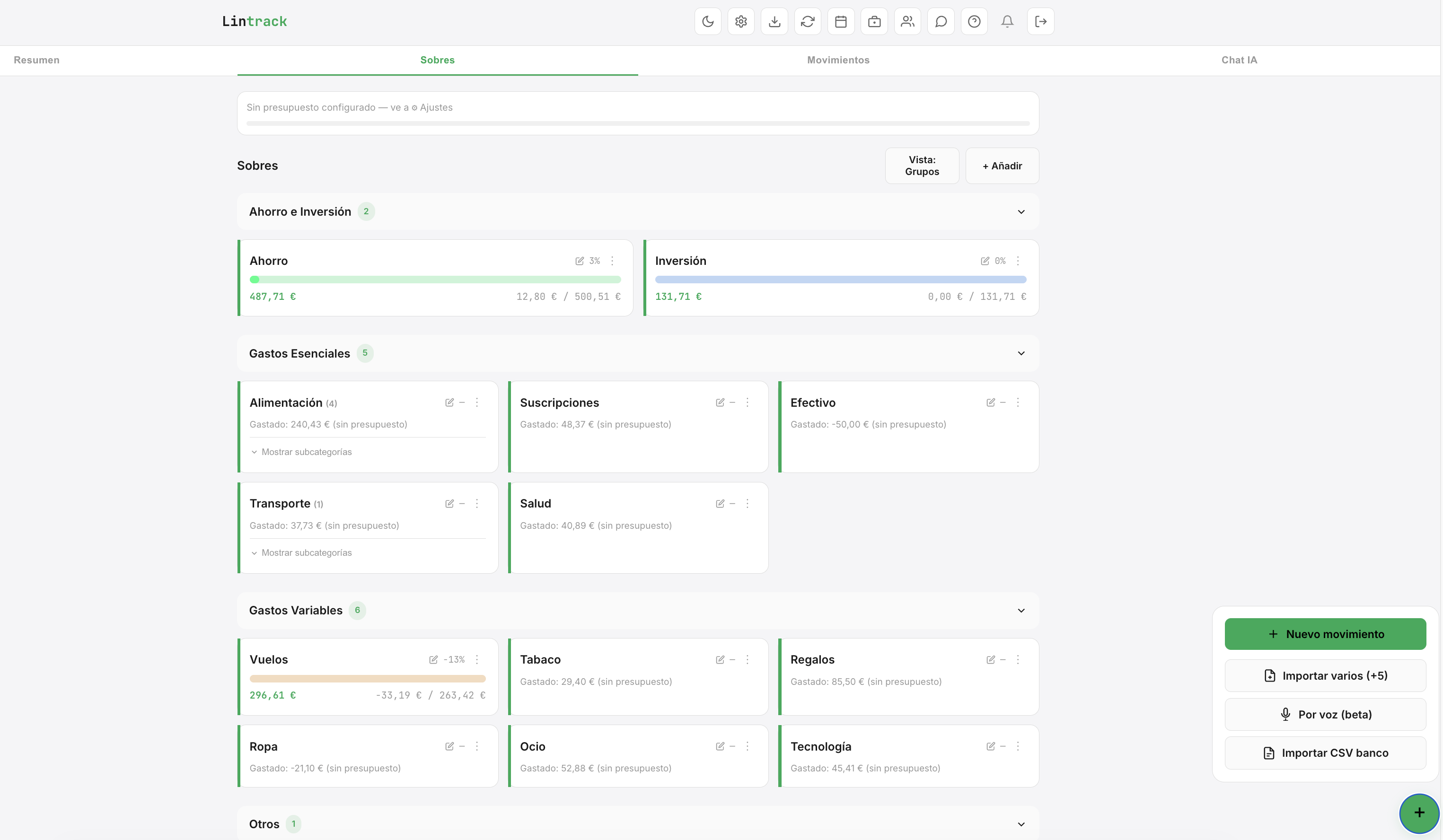1443x840 pixels.
Task: Open the Inversión card three-dot menu
Action: [x=1018, y=261]
